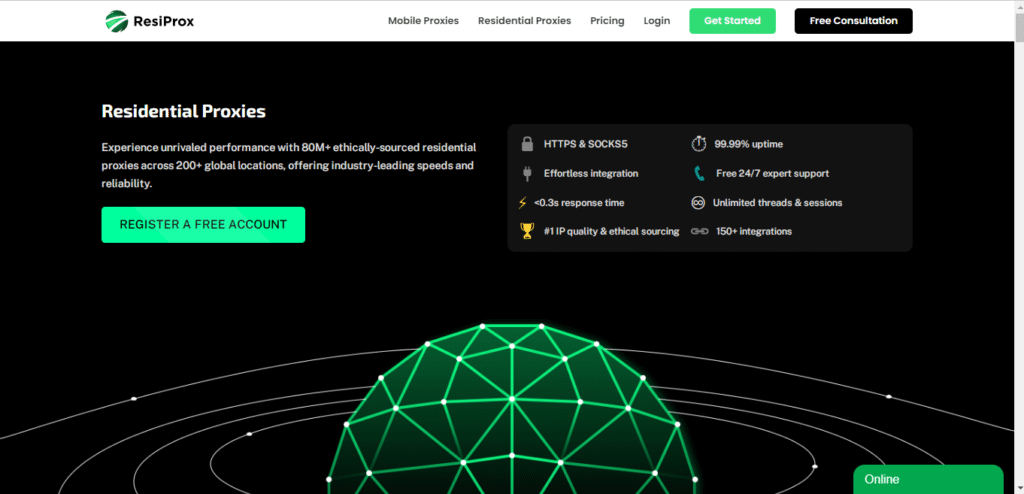Click the trophy icon beside #1 IP quality

[x=528, y=231]
